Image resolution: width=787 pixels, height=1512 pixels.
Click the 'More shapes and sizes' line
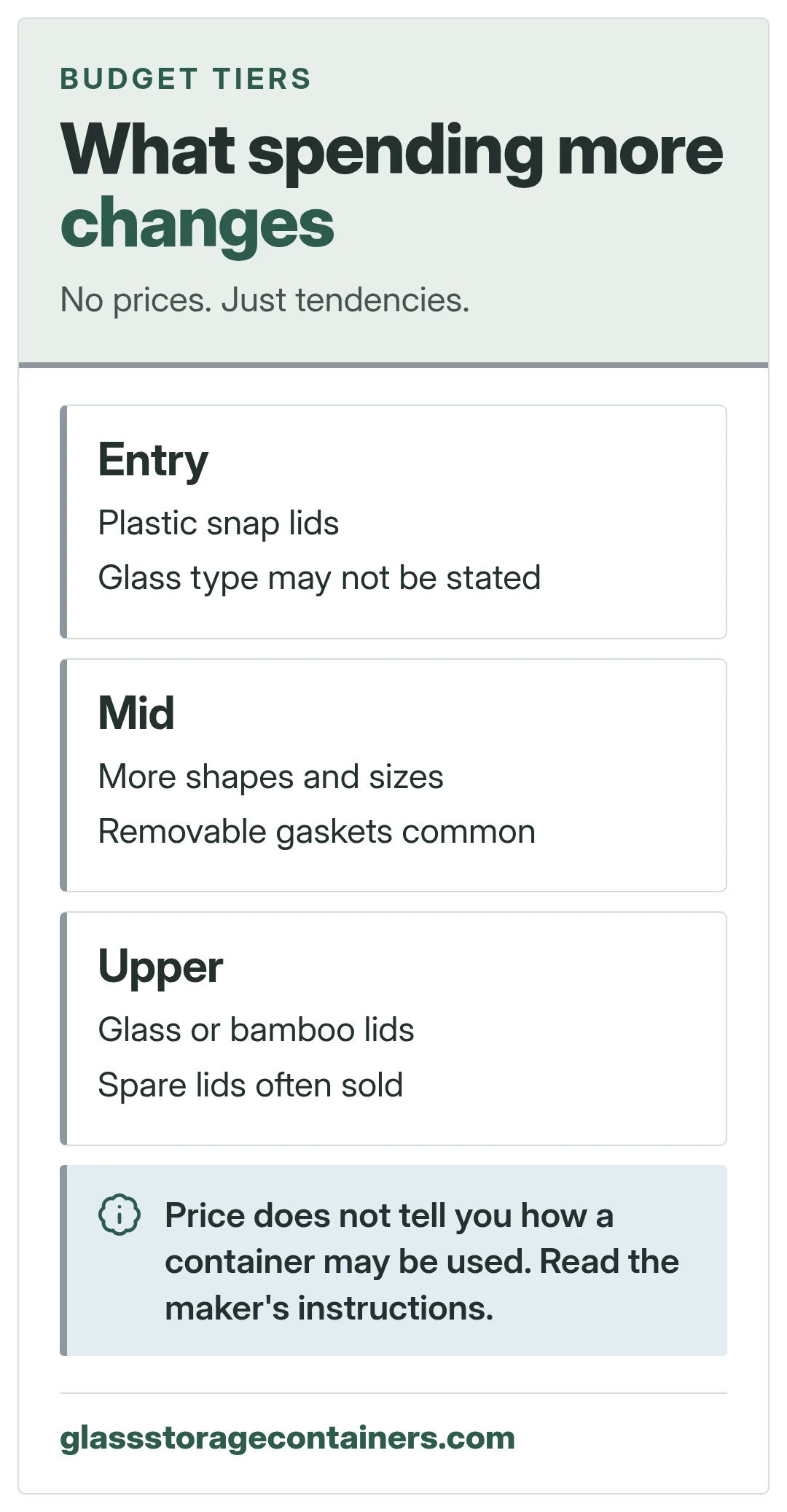270,776
